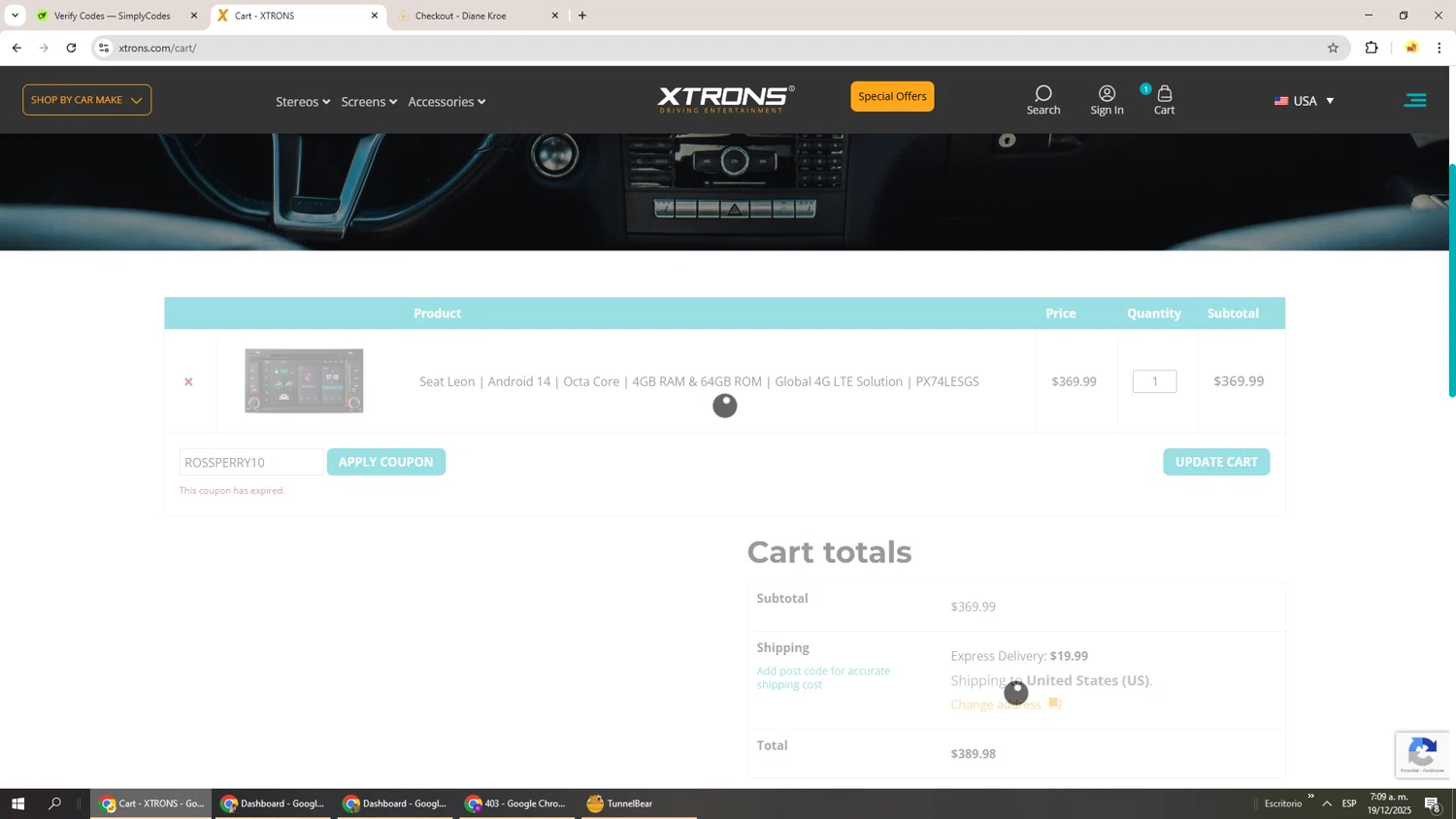This screenshot has height=819, width=1456.
Task: Click the ESP language indicator
Action: coord(1349,803)
